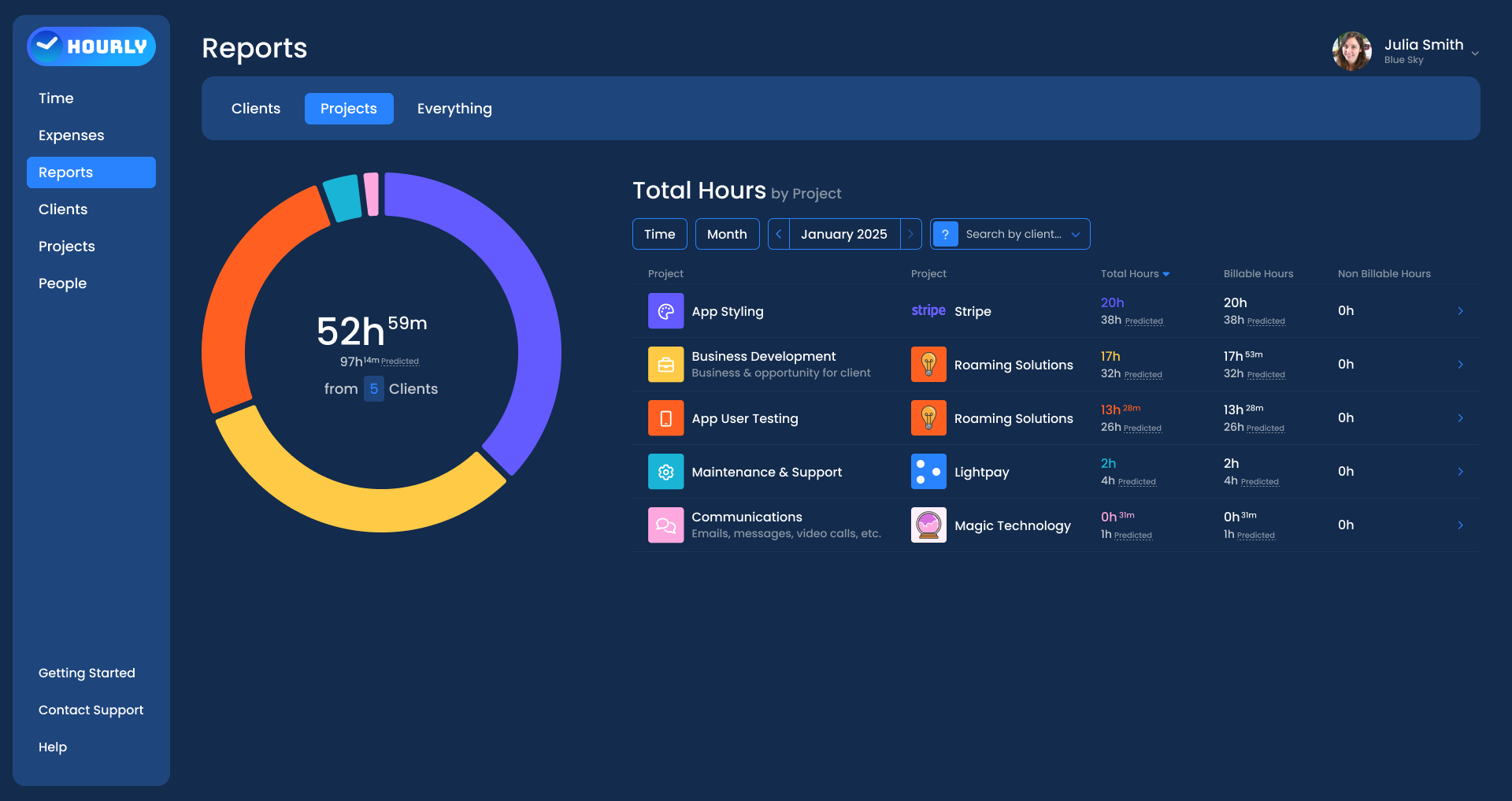Open the Search by client dropdown
This screenshot has width=1512, height=801.
1010,234
